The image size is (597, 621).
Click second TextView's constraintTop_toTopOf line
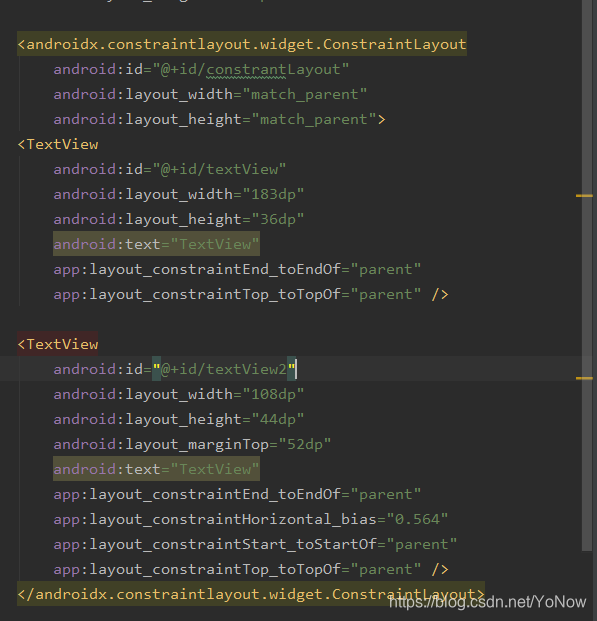click(251, 569)
